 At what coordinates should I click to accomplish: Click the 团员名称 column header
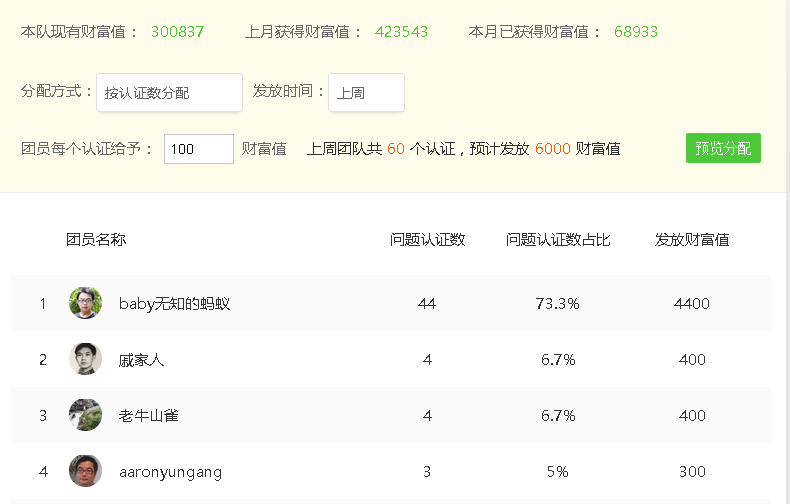pos(96,239)
